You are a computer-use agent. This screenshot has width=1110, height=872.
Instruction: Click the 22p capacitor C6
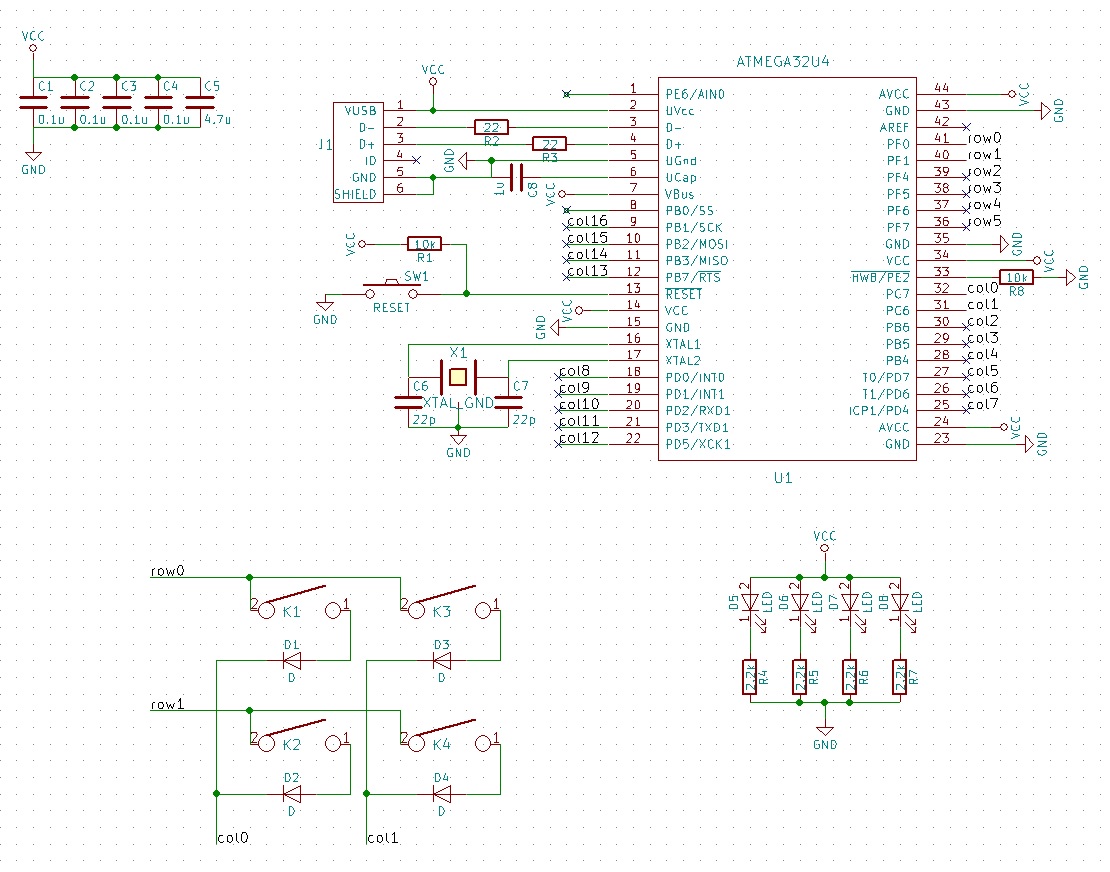point(408,402)
